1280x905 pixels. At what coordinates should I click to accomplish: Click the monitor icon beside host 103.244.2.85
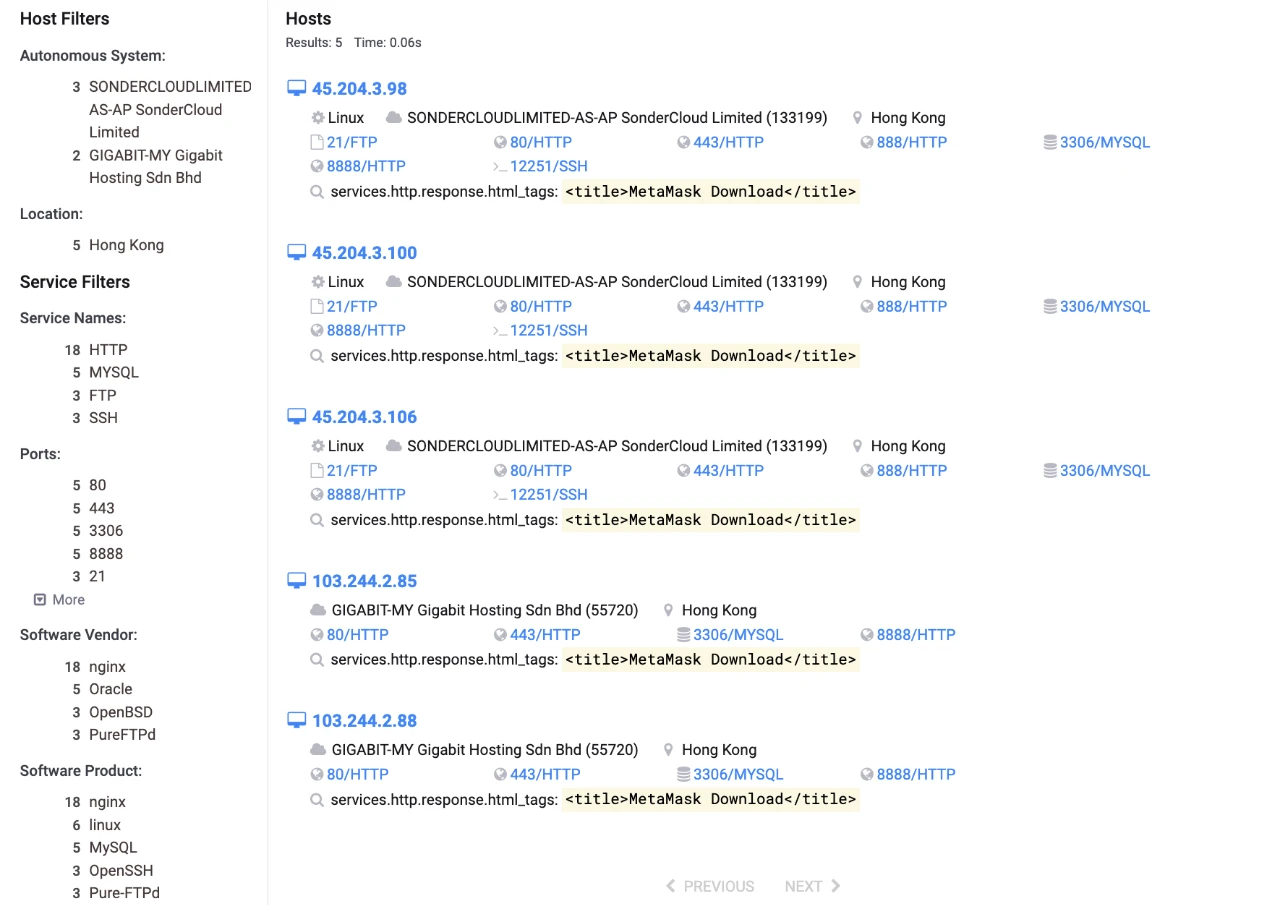(296, 581)
